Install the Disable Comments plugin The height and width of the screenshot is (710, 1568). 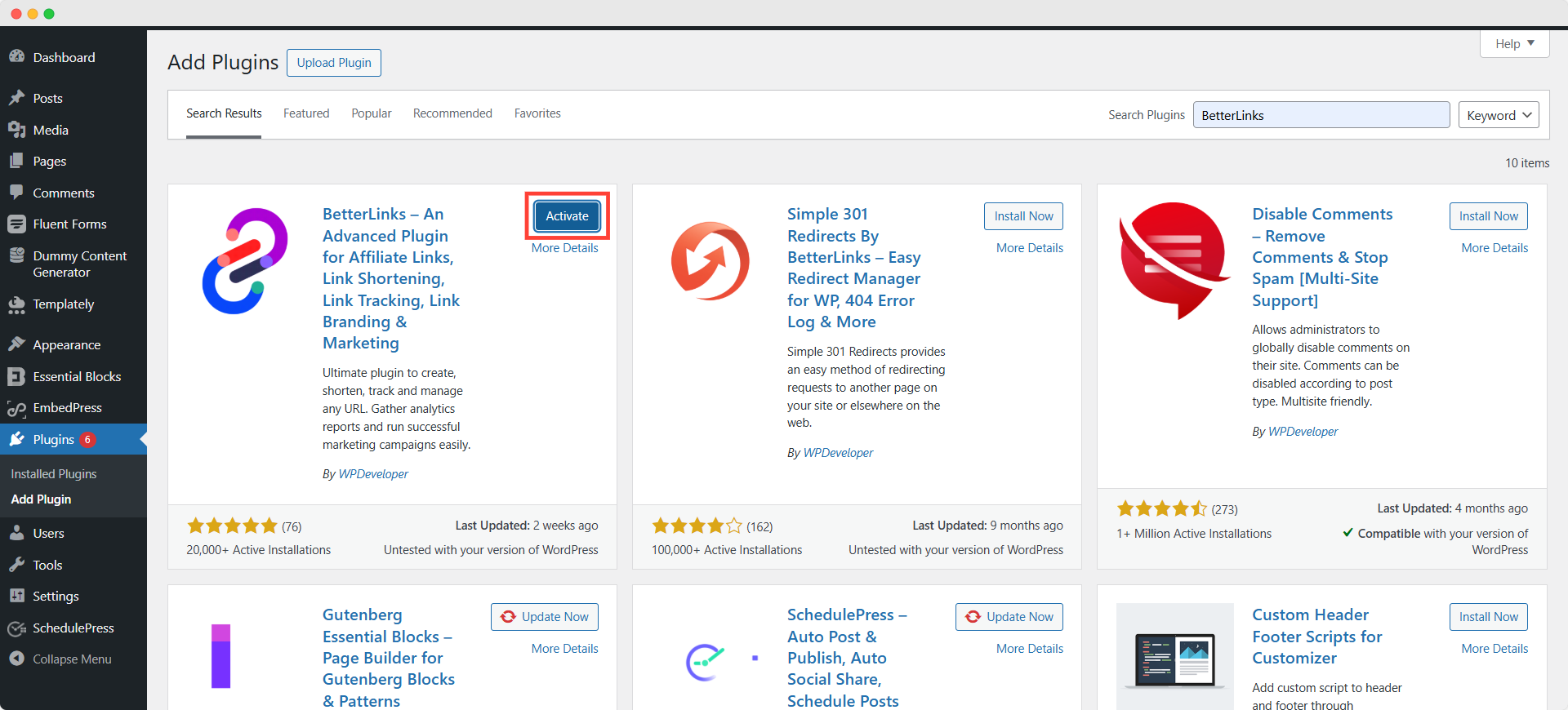tap(1489, 216)
